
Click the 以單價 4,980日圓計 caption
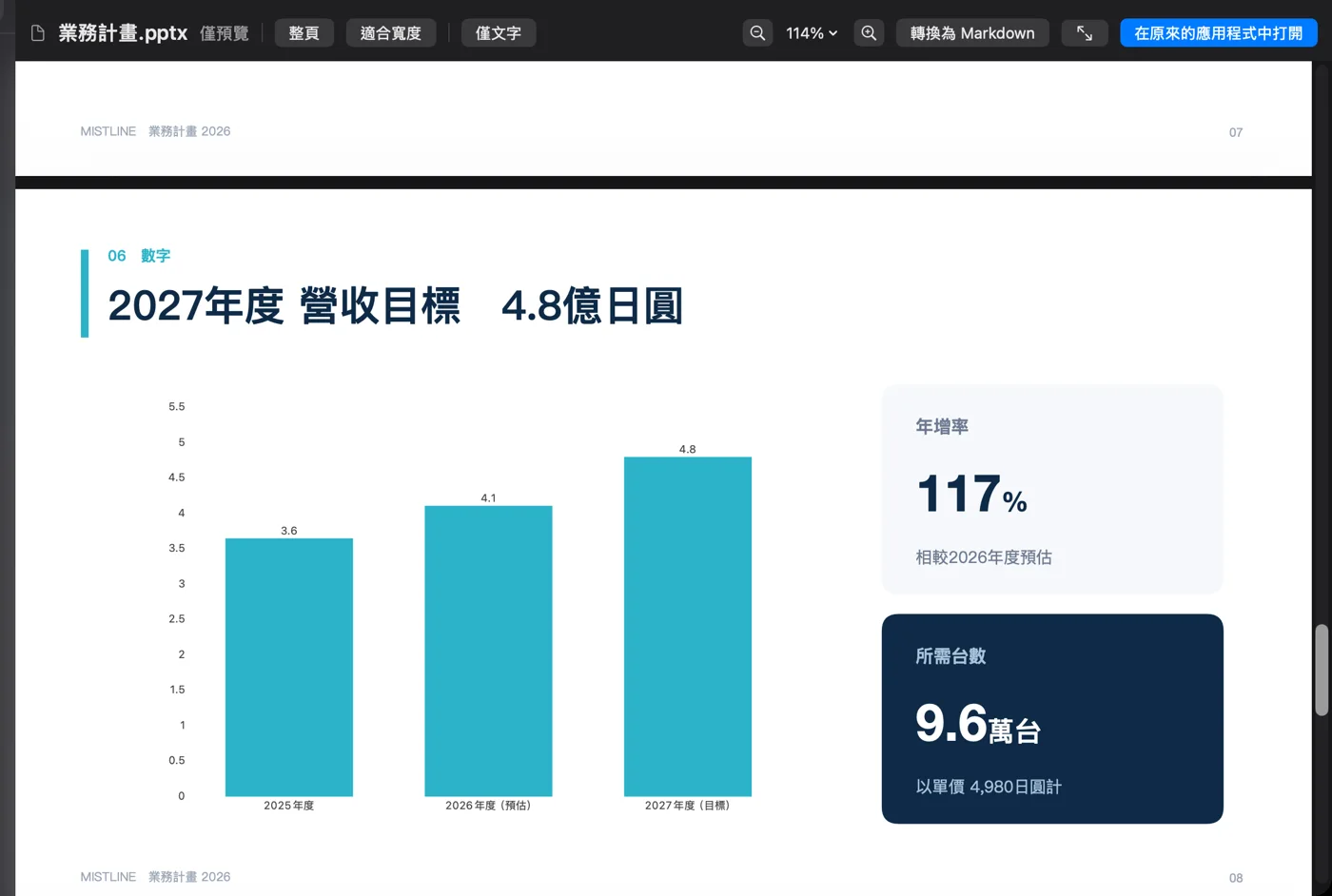point(989,787)
